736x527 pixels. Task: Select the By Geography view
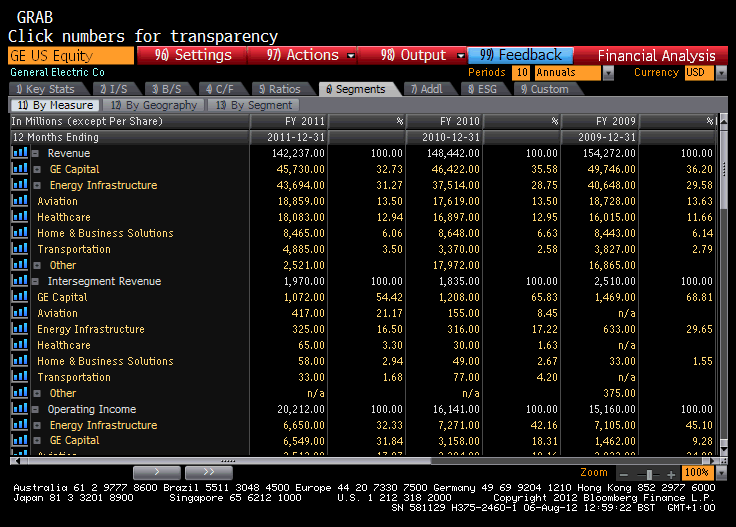coord(154,105)
